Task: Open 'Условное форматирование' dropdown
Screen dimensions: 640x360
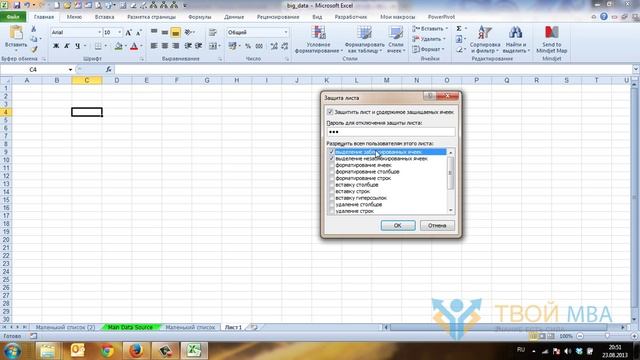Action: pos(318,39)
